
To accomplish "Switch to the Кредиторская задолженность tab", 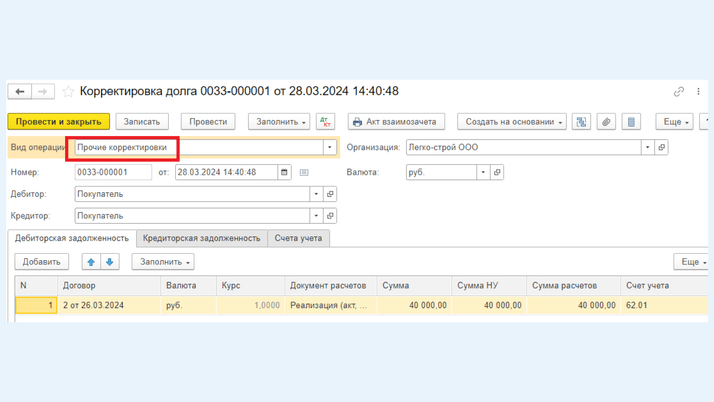I will pos(201,238).
